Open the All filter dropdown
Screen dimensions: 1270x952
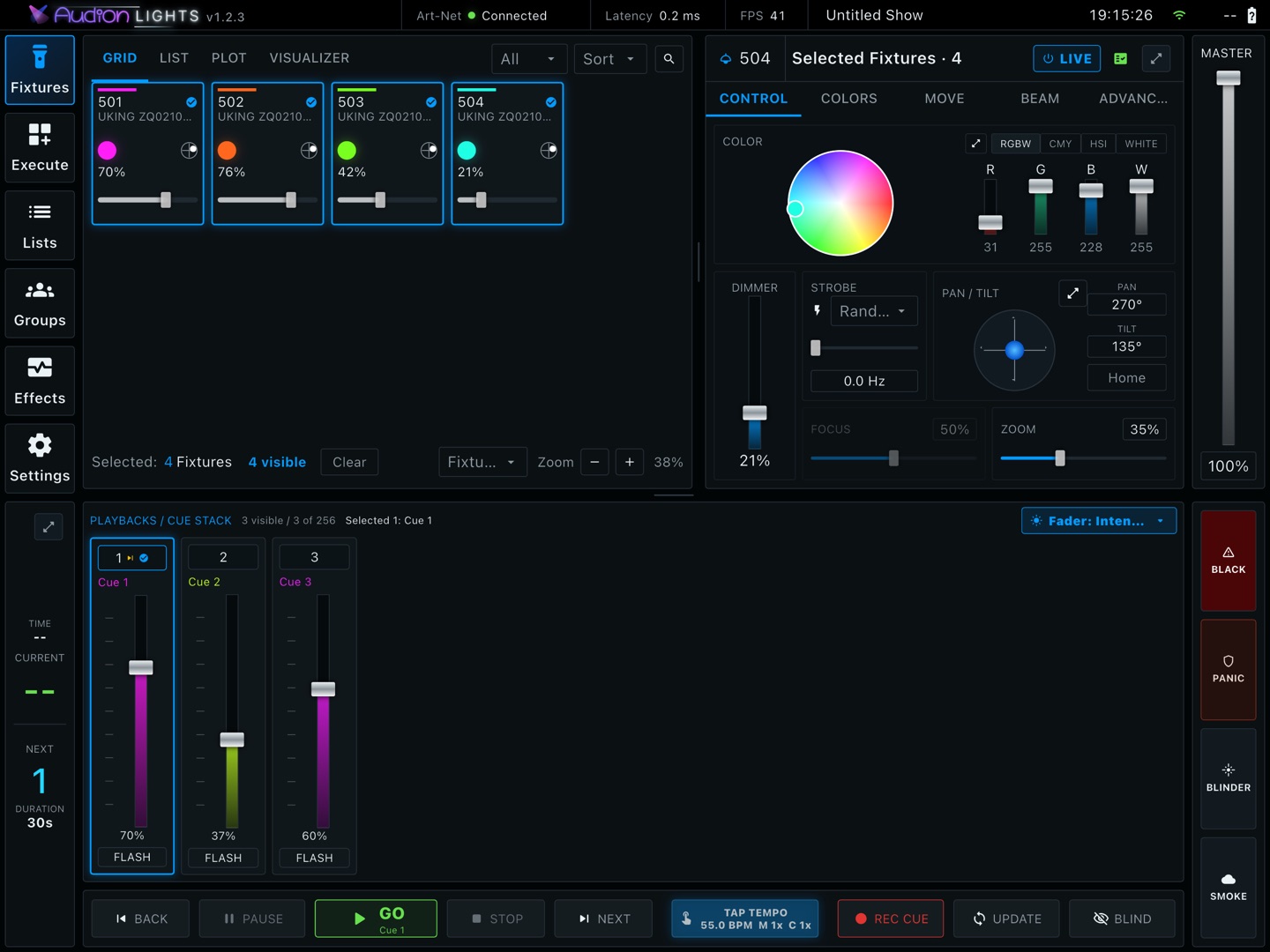point(528,59)
